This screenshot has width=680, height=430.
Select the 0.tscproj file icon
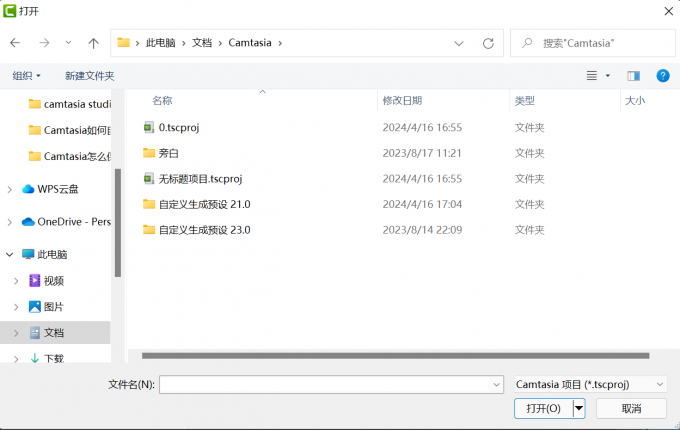(149, 128)
